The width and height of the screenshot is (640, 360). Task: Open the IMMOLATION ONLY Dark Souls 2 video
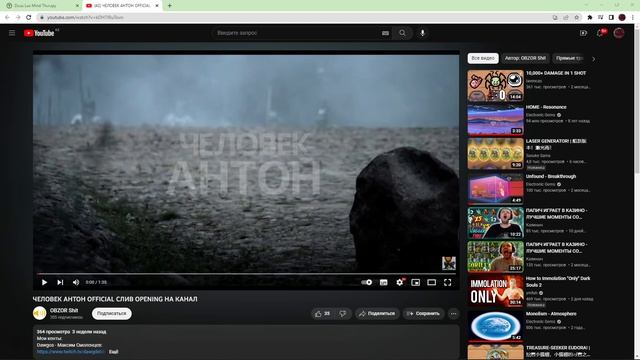496,291
